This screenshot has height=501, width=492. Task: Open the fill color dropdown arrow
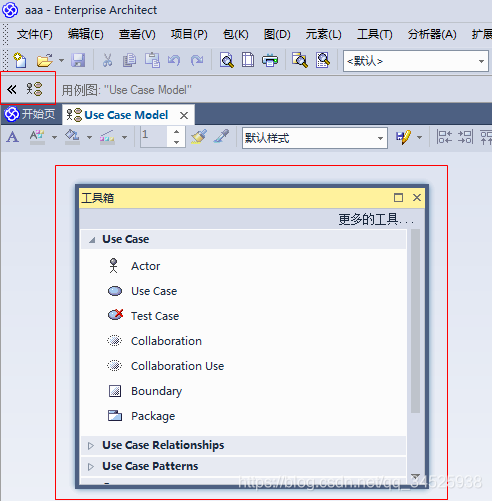pos(89,137)
